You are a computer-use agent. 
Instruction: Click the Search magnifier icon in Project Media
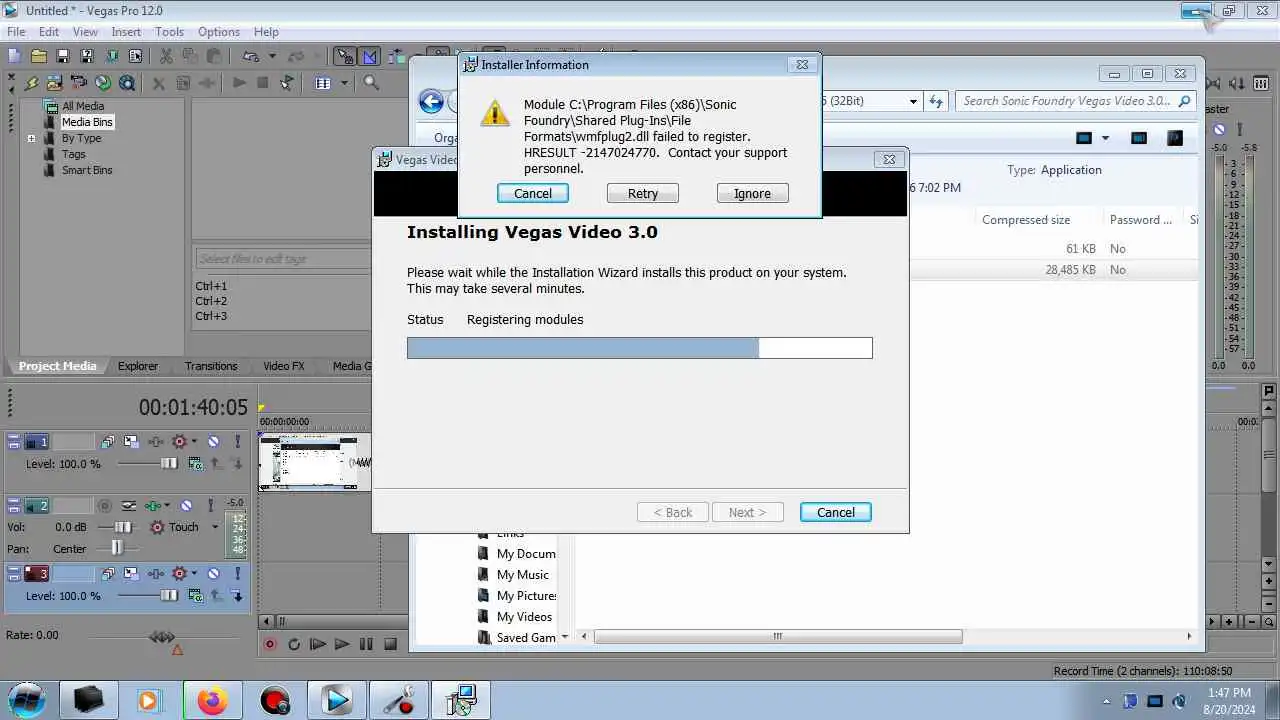click(x=370, y=83)
